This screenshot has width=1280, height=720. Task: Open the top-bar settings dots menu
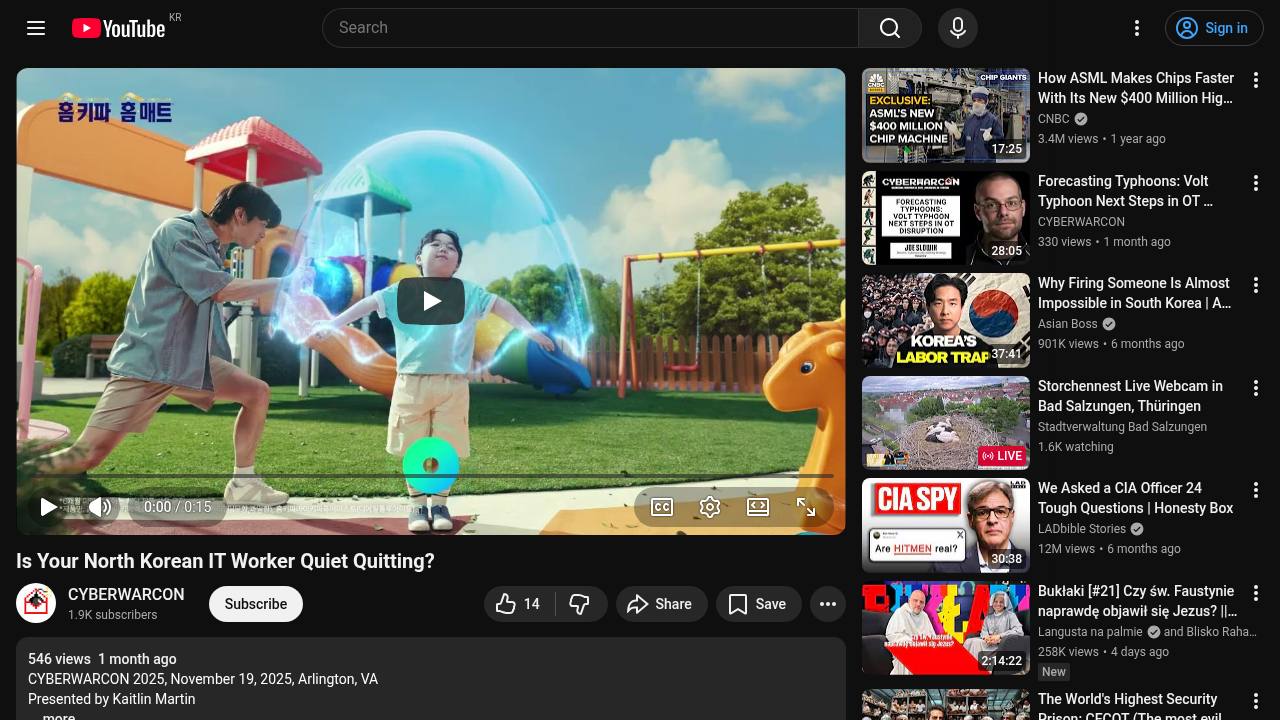[1137, 28]
